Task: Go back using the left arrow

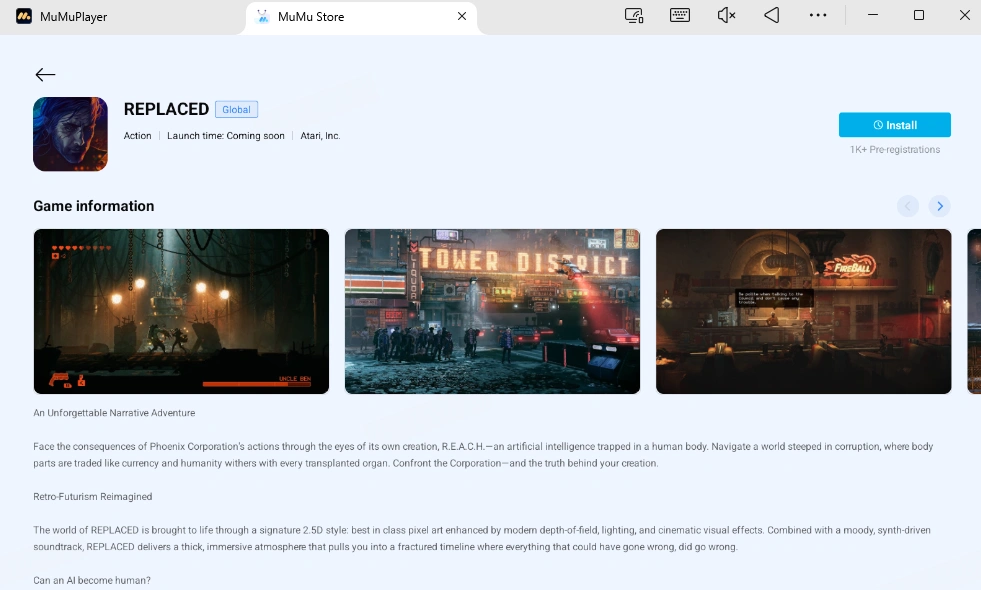Action: coord(45,75)
